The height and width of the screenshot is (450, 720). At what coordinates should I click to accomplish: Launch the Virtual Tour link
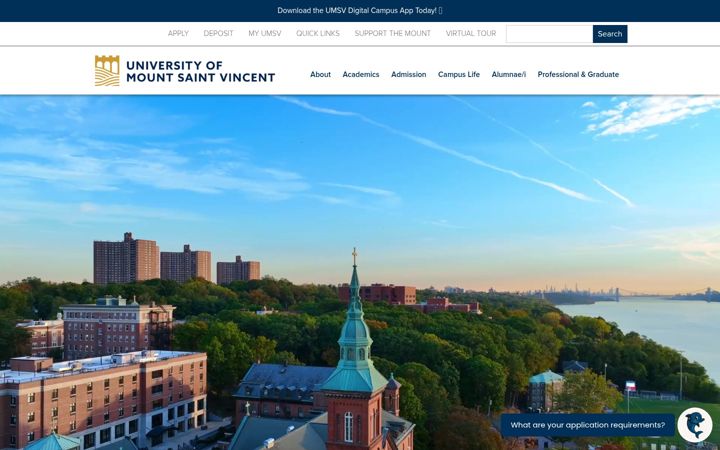[x=471, y=34]
